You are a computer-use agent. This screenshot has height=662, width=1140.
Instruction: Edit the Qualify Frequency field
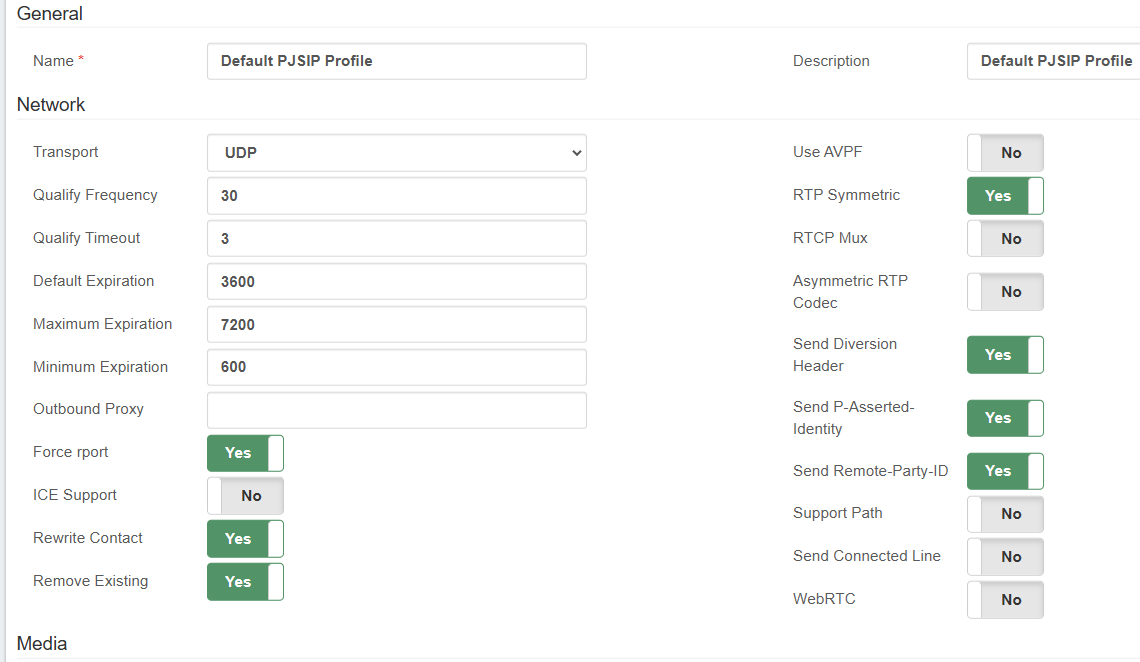pos(397,195)
